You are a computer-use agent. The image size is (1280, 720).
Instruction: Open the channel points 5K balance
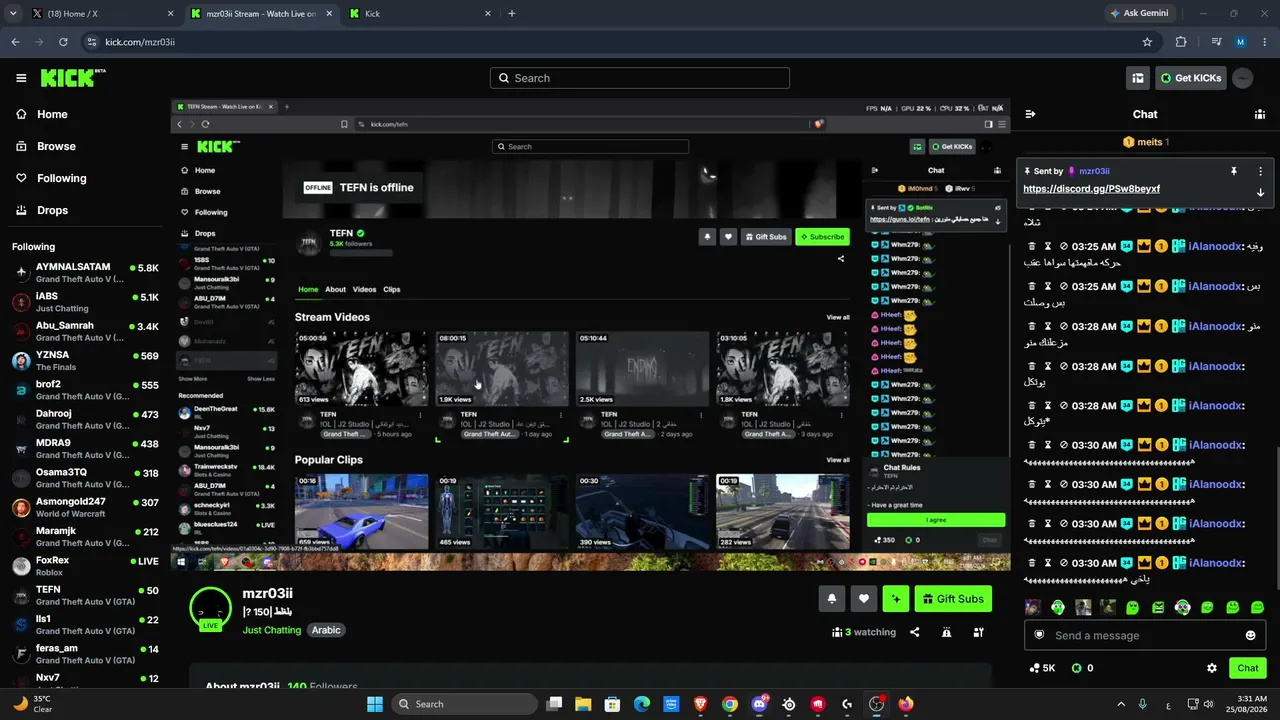[x=1042, y=668]
